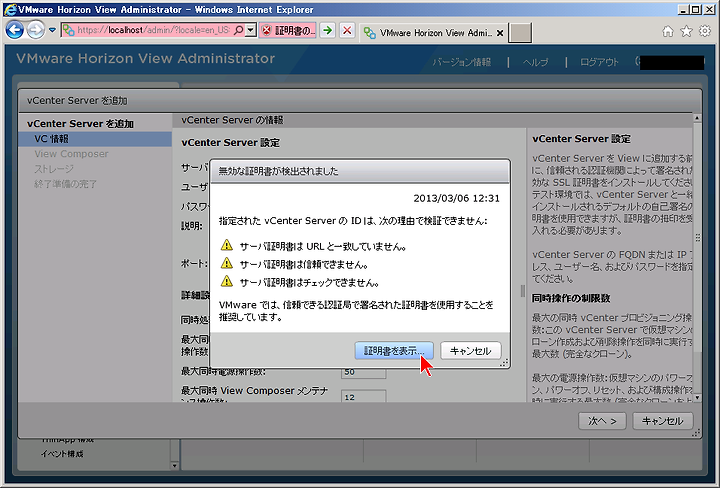Minimize the Internet Explorer window
This screenshot has height=488, width=720.
[683, 9]
